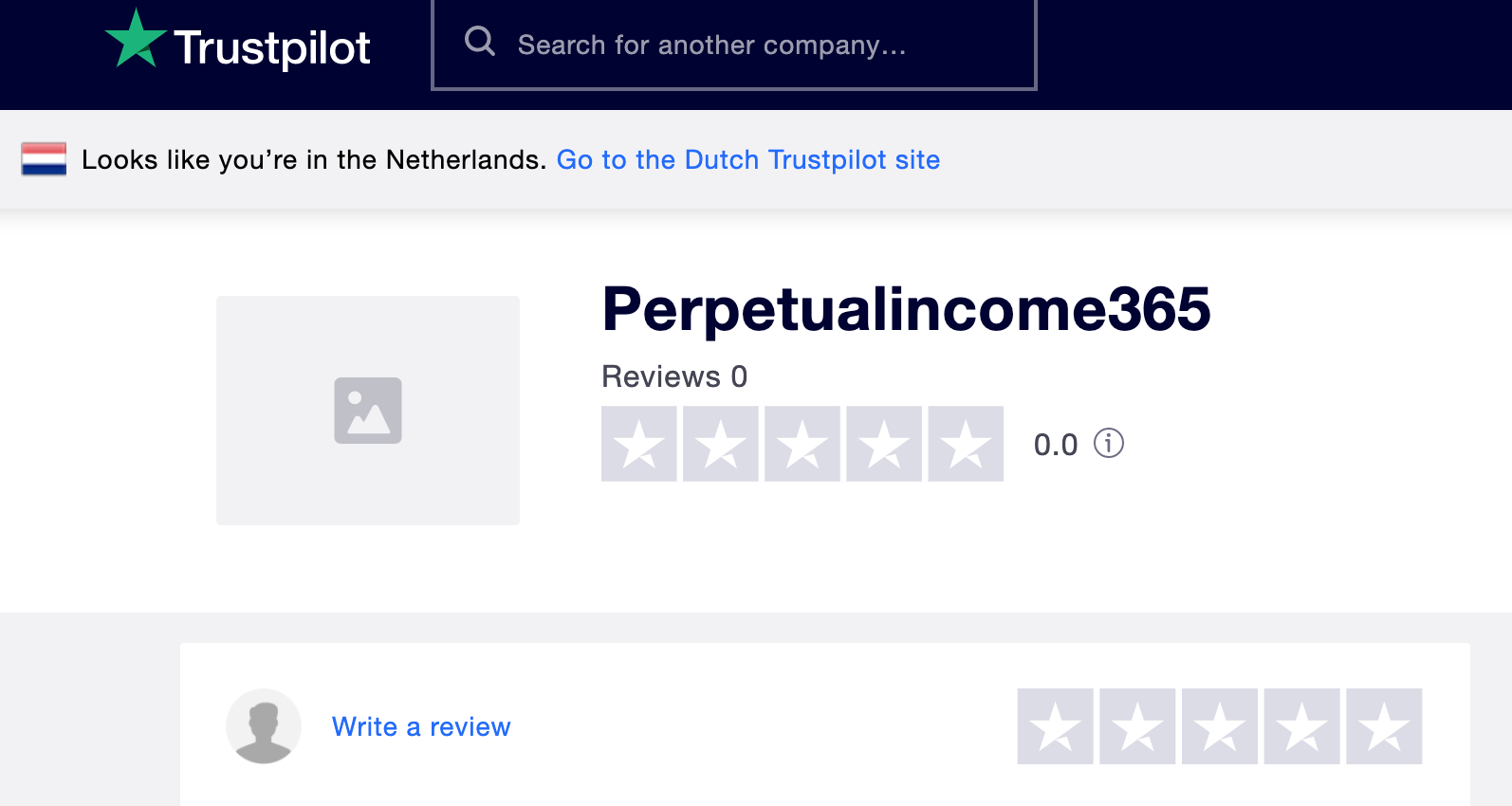Select three stars in the review rating
Image resolution: width=1512 pixels, height=806 pixels.
1220,726
